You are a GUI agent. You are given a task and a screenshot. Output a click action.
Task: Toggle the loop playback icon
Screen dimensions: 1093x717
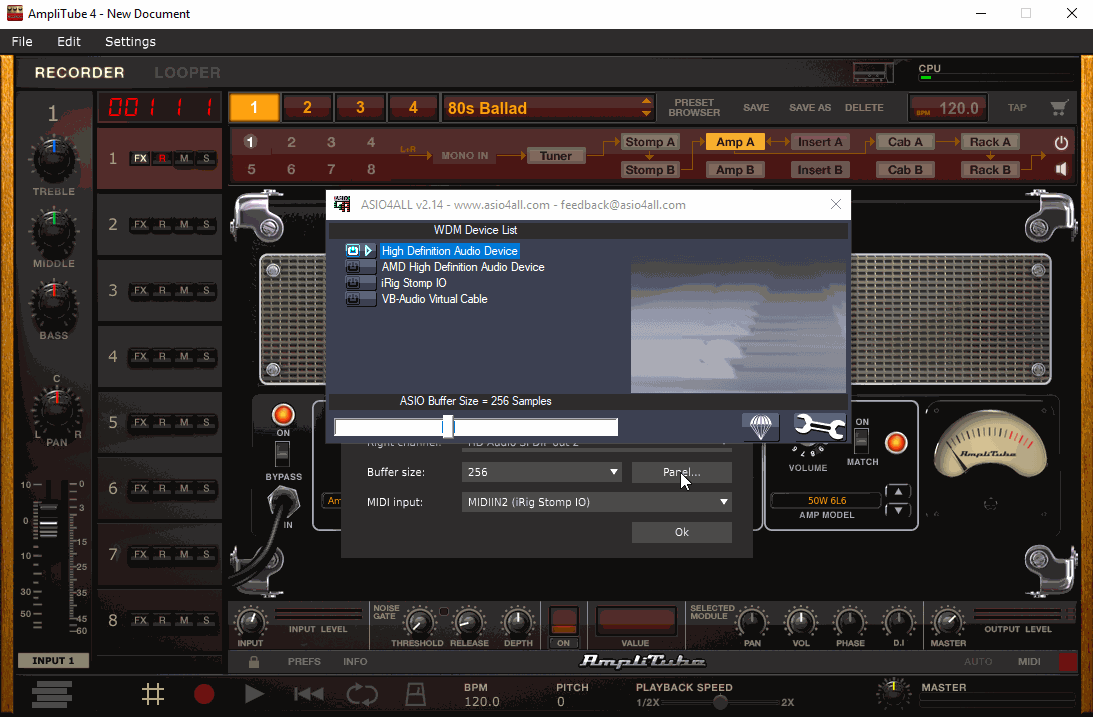(x=362, y=693)
